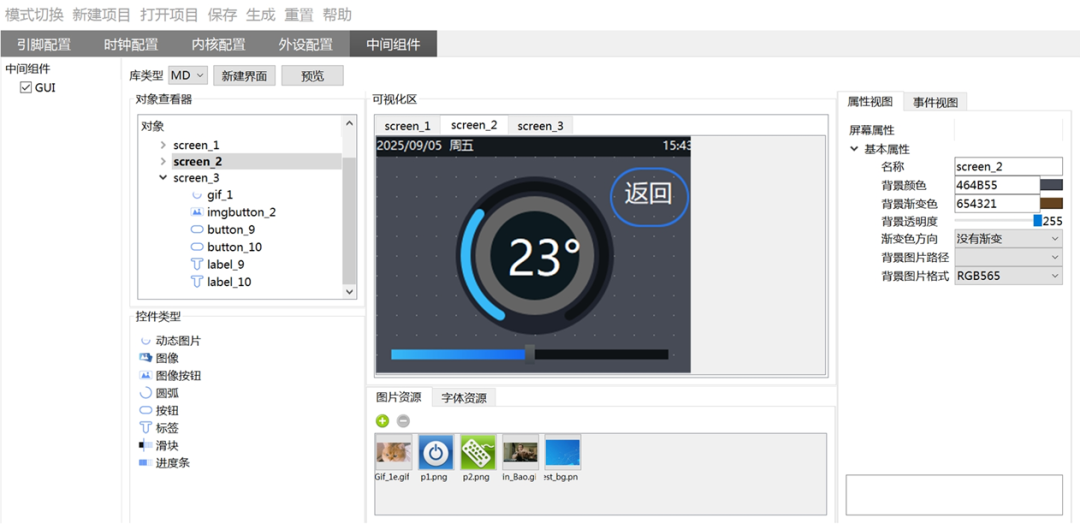Viewport: 1080px width, 524px height.
Task: Toggle the GUI checkbox
Action: point(26,87)
